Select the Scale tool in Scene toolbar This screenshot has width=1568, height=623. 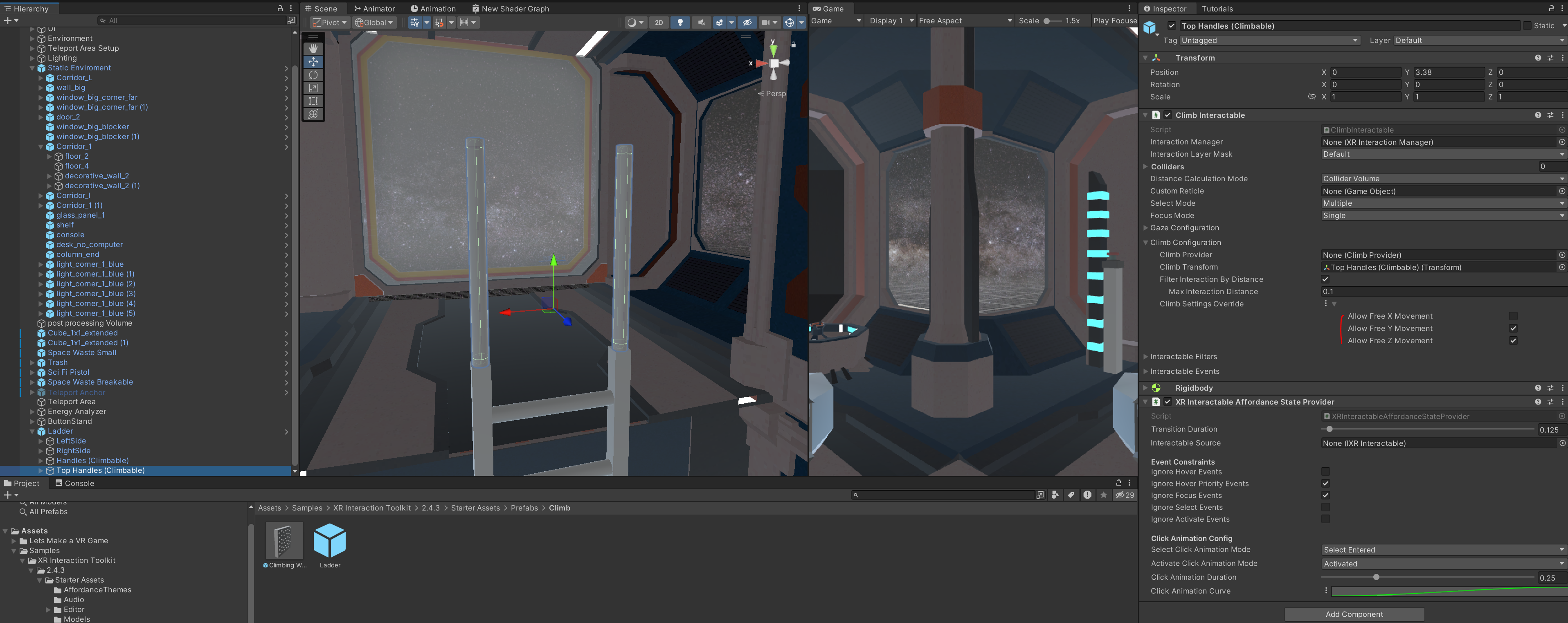(313, 88)
